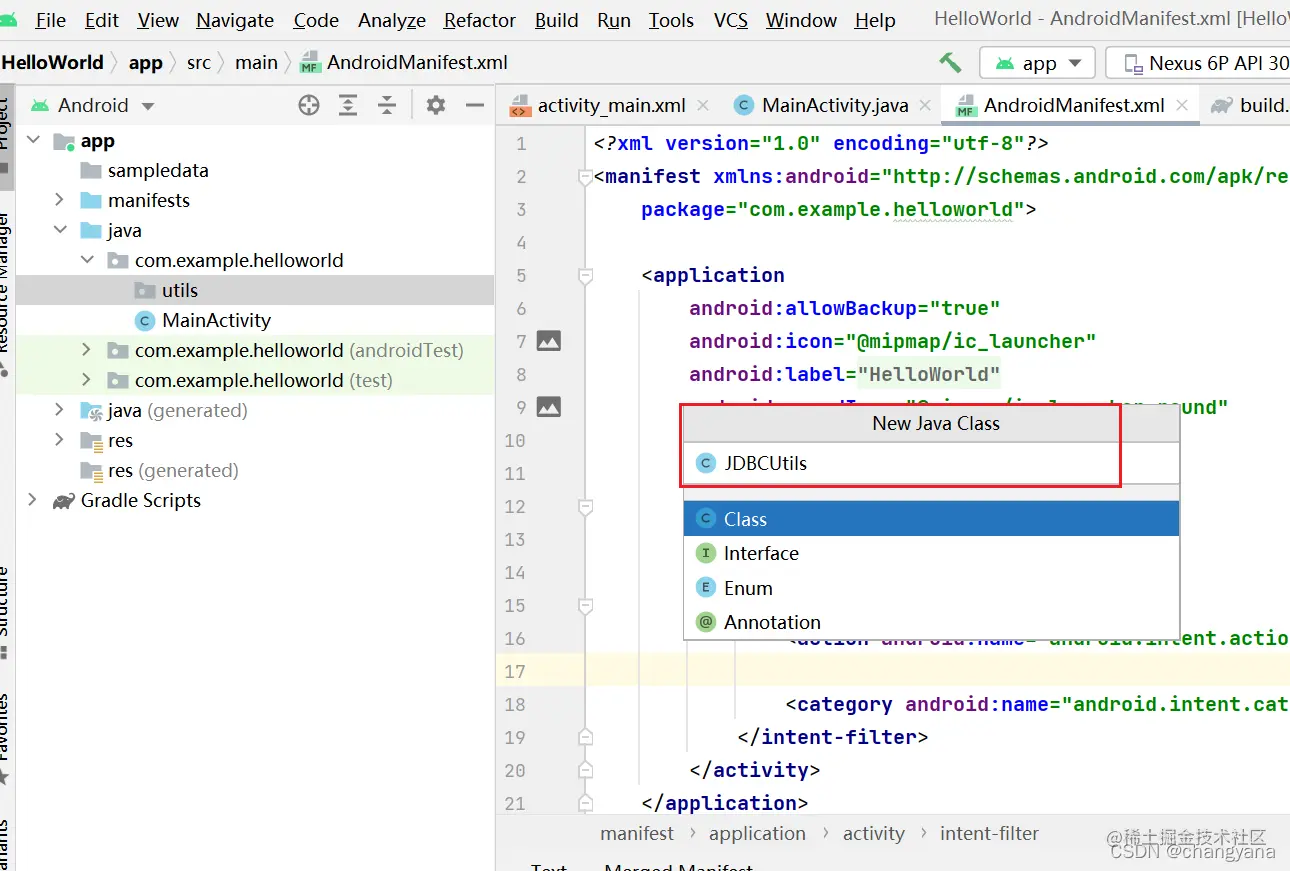1290x871 pixels.
Task: Expand the java (generated) folder
Action: (60, 410)
